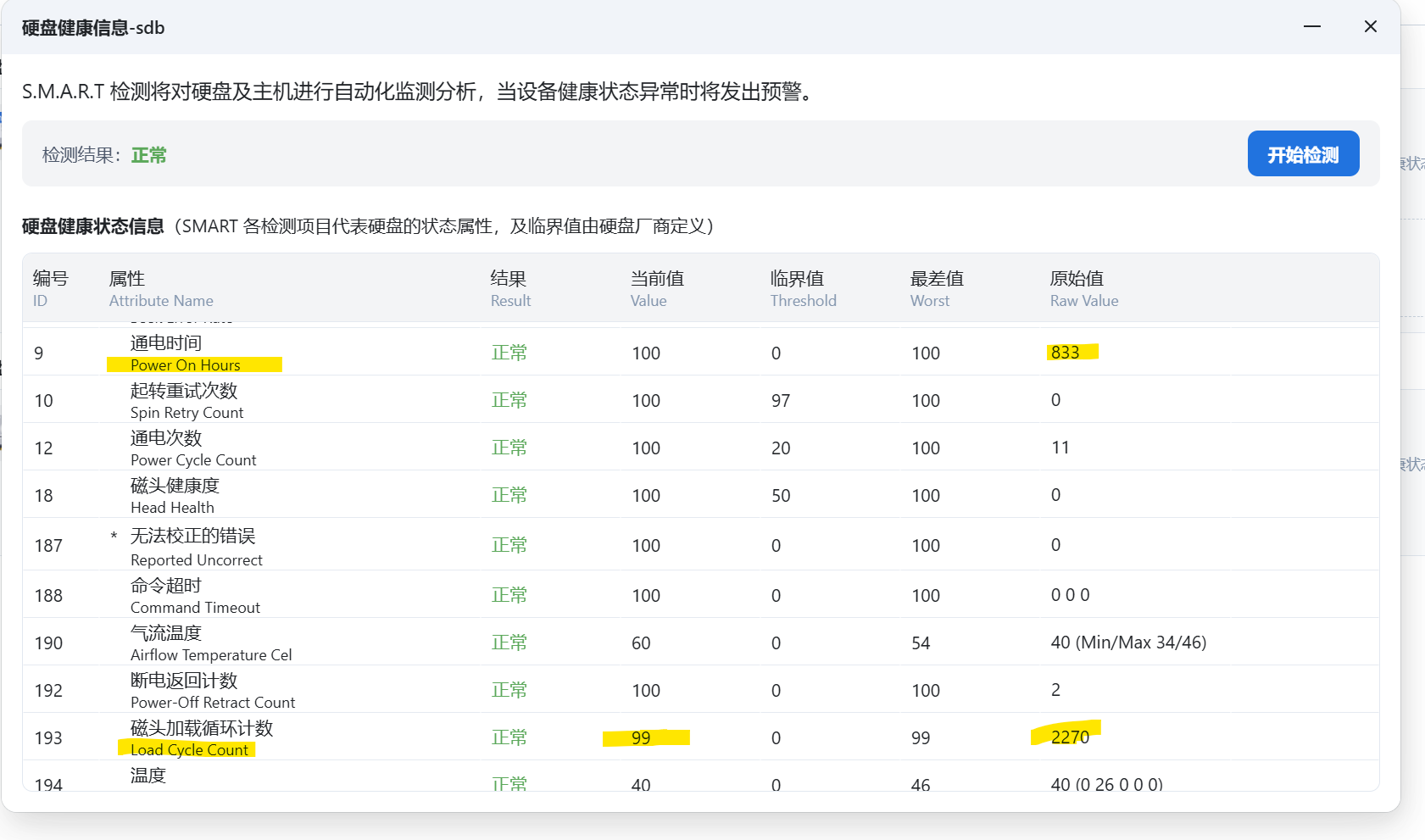
Task: Click the 原始值 Raw Value column header
Action: (1084, 288)
